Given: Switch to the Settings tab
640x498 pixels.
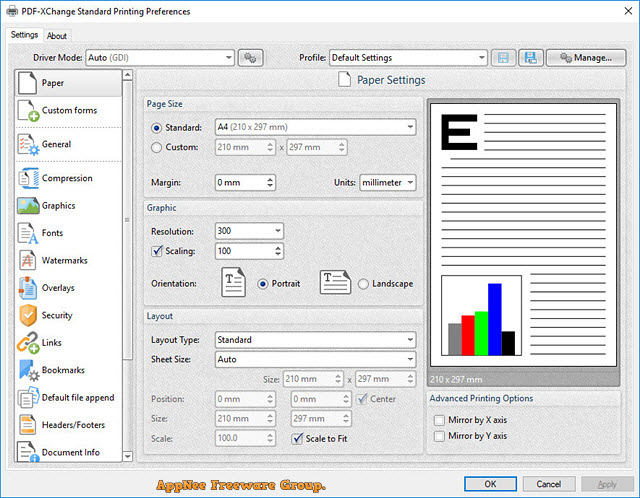Looking at the screenshot, I should click(x=24, y=35).
